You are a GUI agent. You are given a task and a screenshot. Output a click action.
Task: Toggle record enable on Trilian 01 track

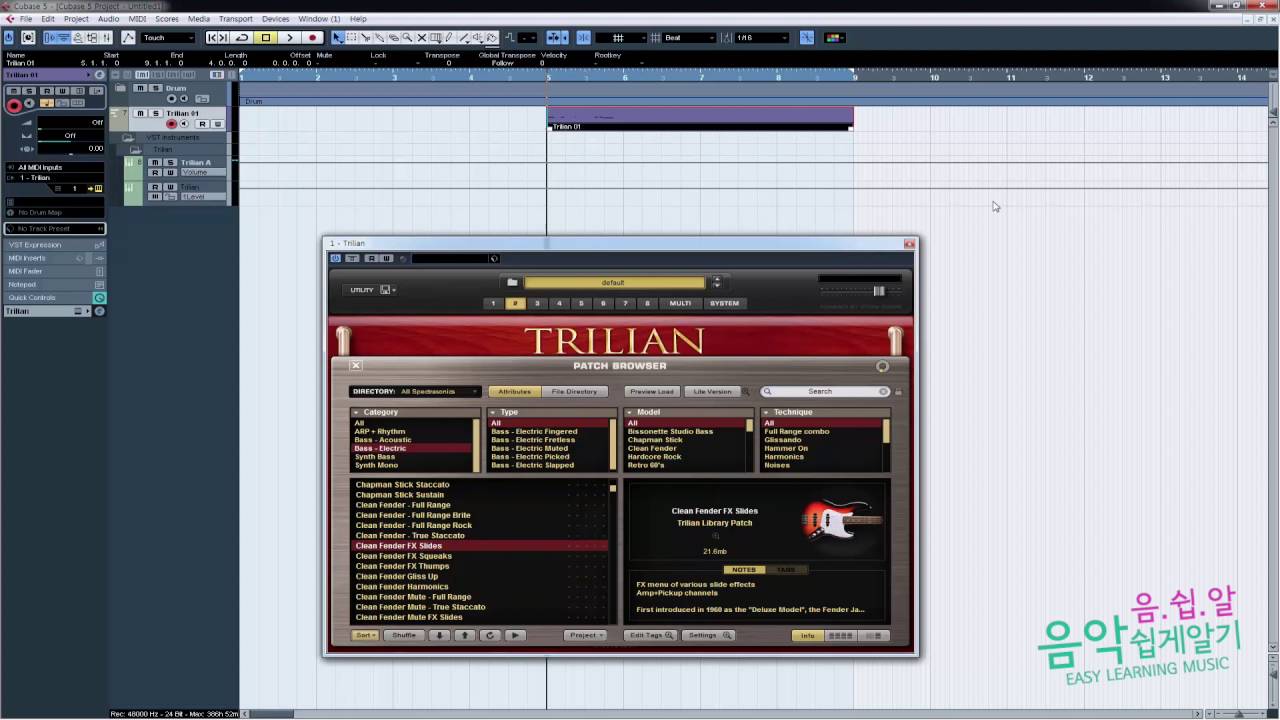[x=171, y=124]
